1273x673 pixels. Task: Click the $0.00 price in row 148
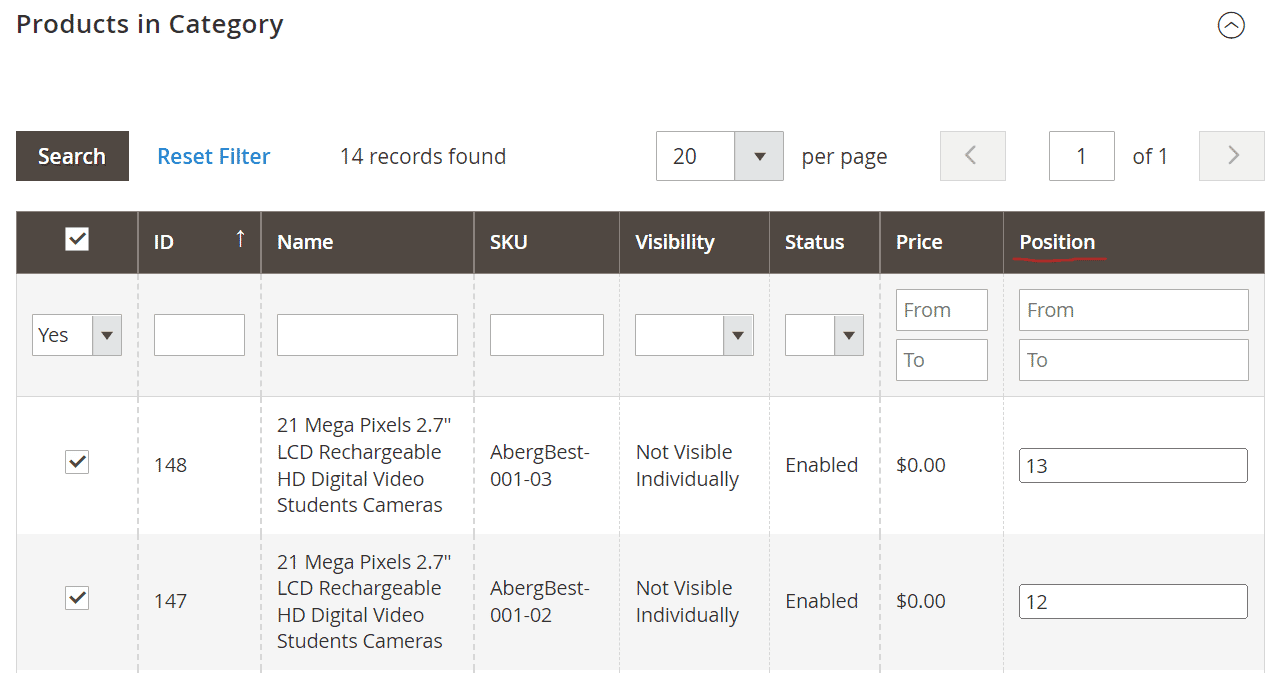tap(921, 465)
